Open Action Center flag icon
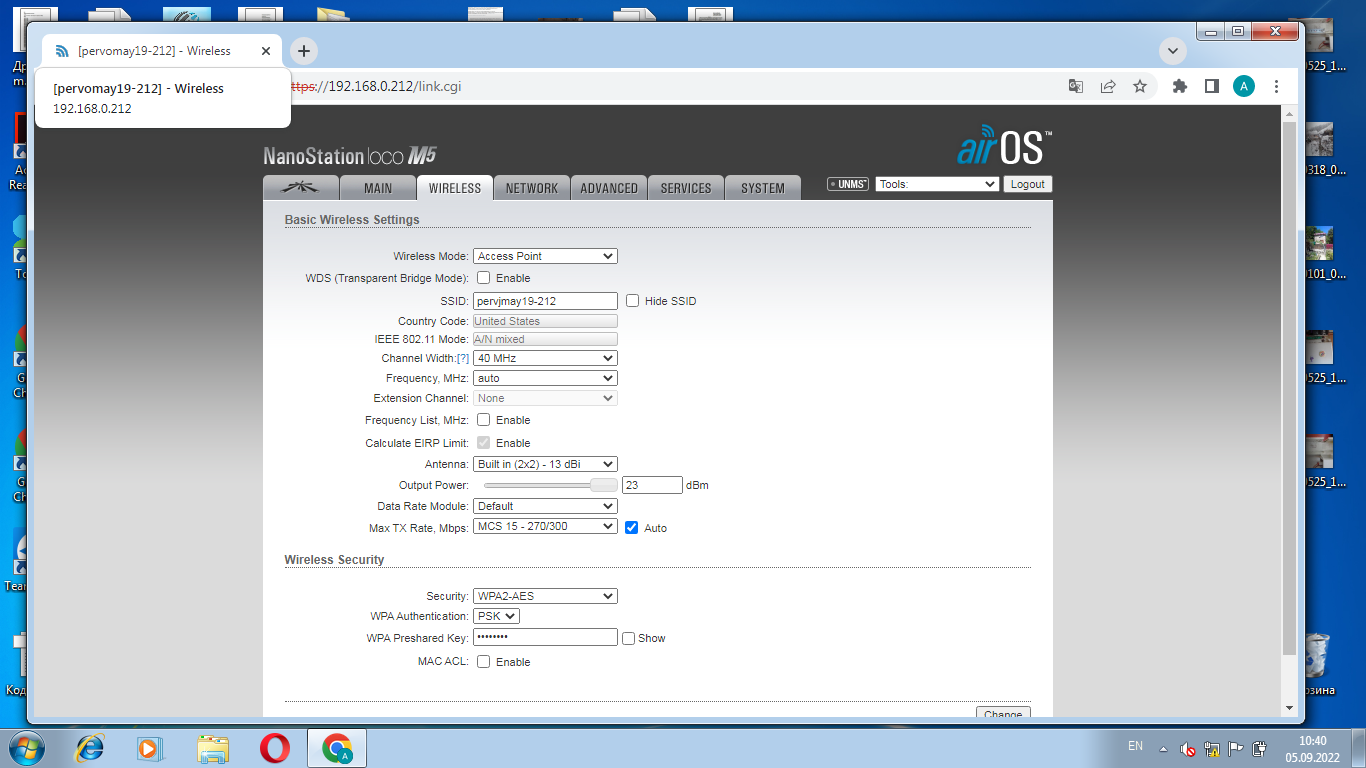Image resolution: width=1366 pixels, height=768 pixels. tap(1236, 748)
